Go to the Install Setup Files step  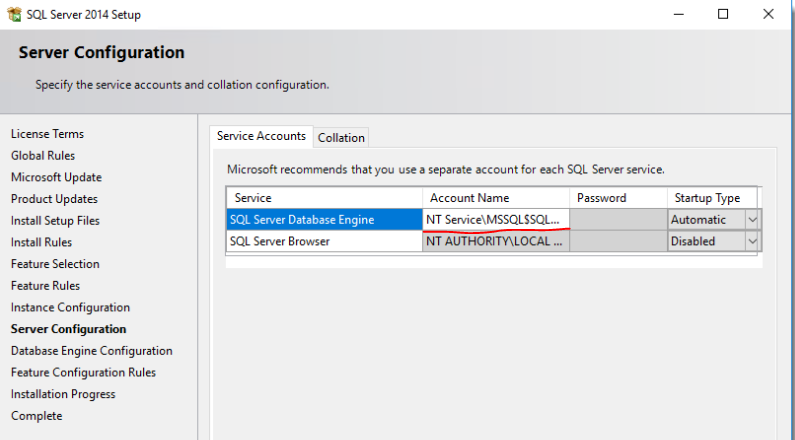[55, 221]
